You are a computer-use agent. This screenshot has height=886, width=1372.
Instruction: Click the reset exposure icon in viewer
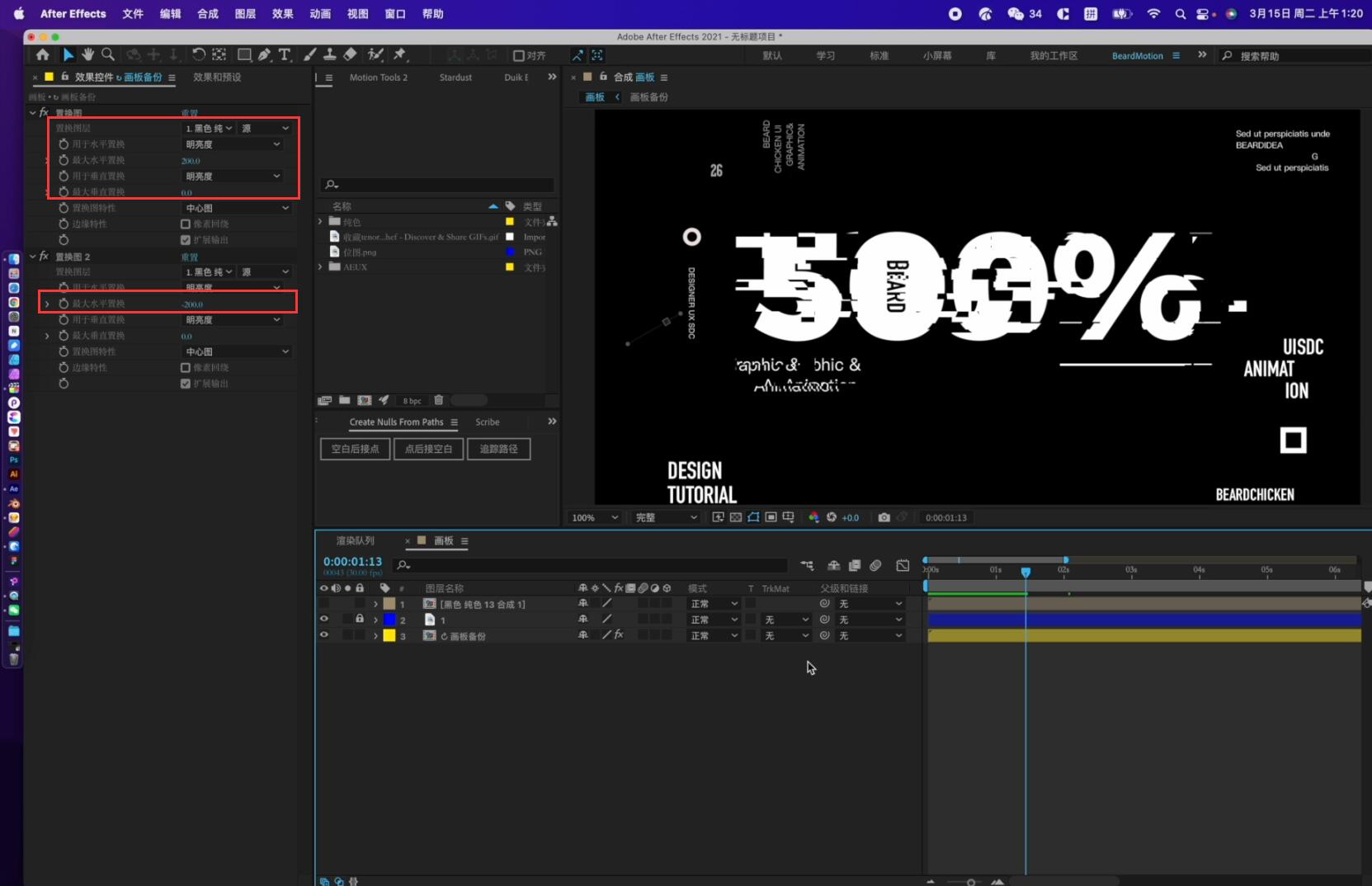coord(832,517)
